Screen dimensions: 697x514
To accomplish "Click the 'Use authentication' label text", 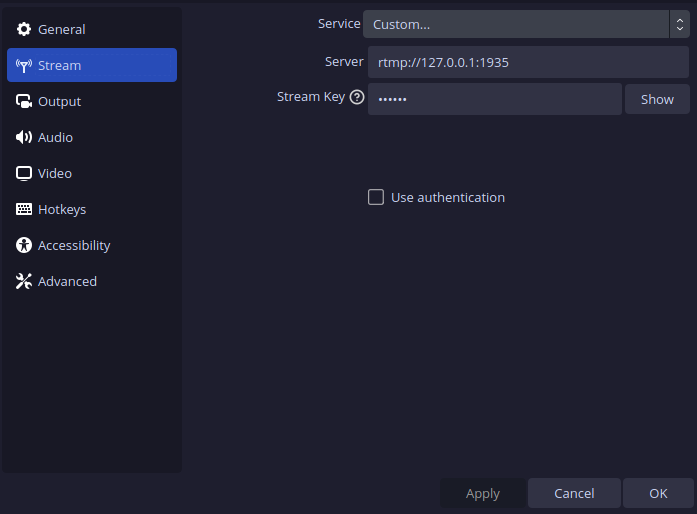I will 448,197.
